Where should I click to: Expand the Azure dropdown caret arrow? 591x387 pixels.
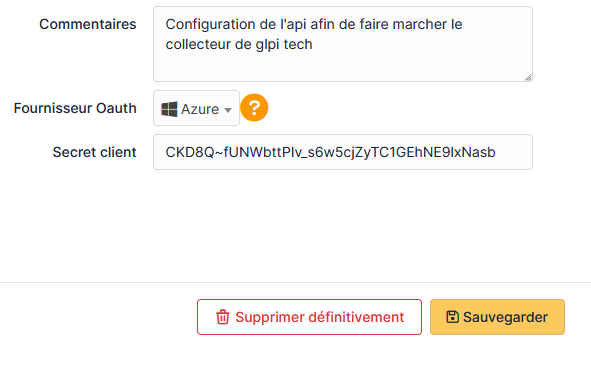(x=228, y=110)
